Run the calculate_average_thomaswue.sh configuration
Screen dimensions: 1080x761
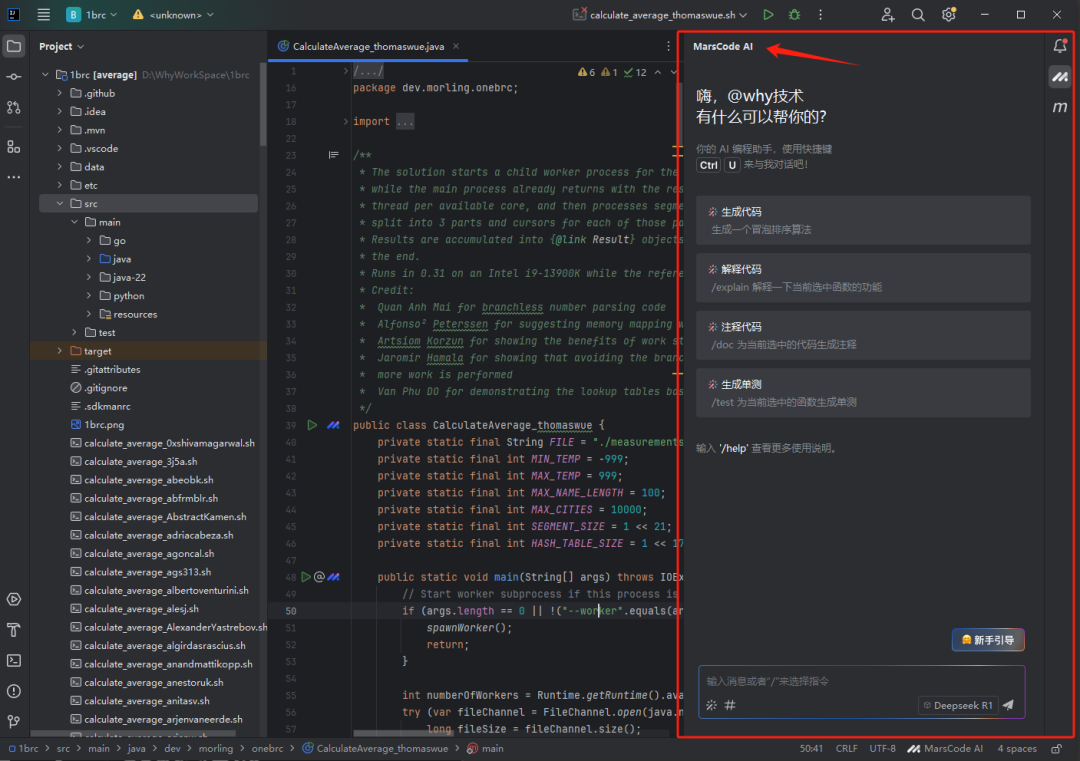point(768,14)
